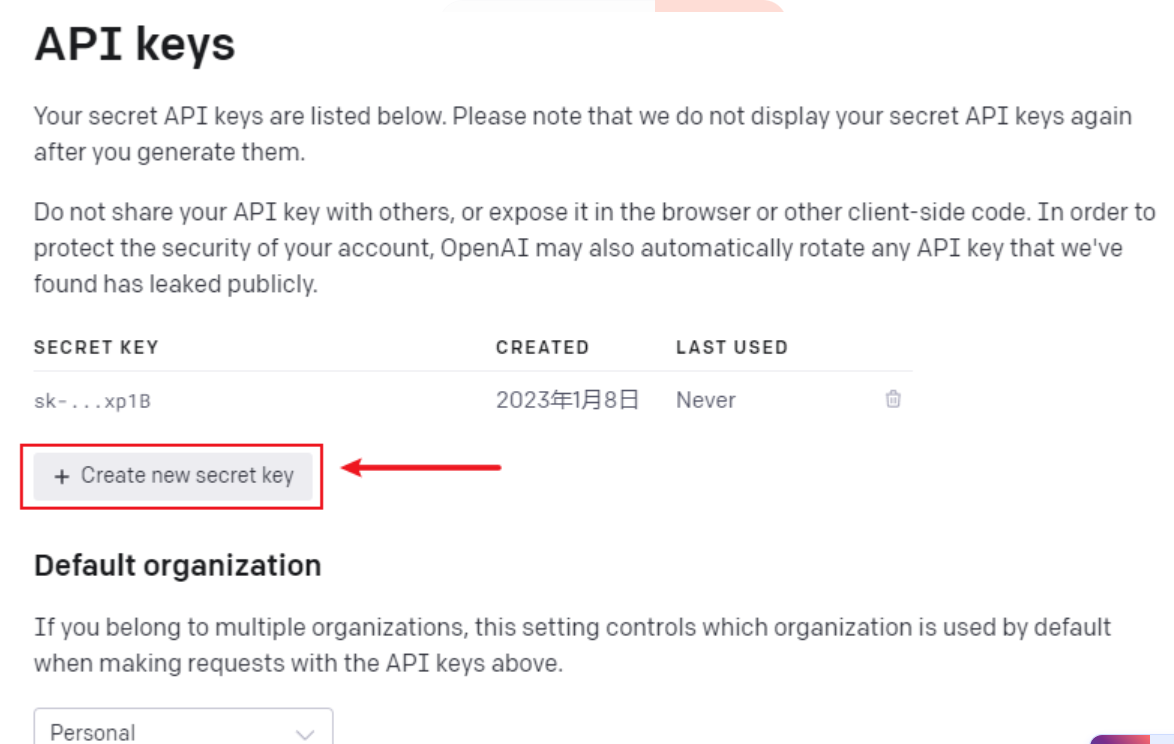Click the API keys page heading
The width and height of the screenshot is (1174, 744).
135,43
